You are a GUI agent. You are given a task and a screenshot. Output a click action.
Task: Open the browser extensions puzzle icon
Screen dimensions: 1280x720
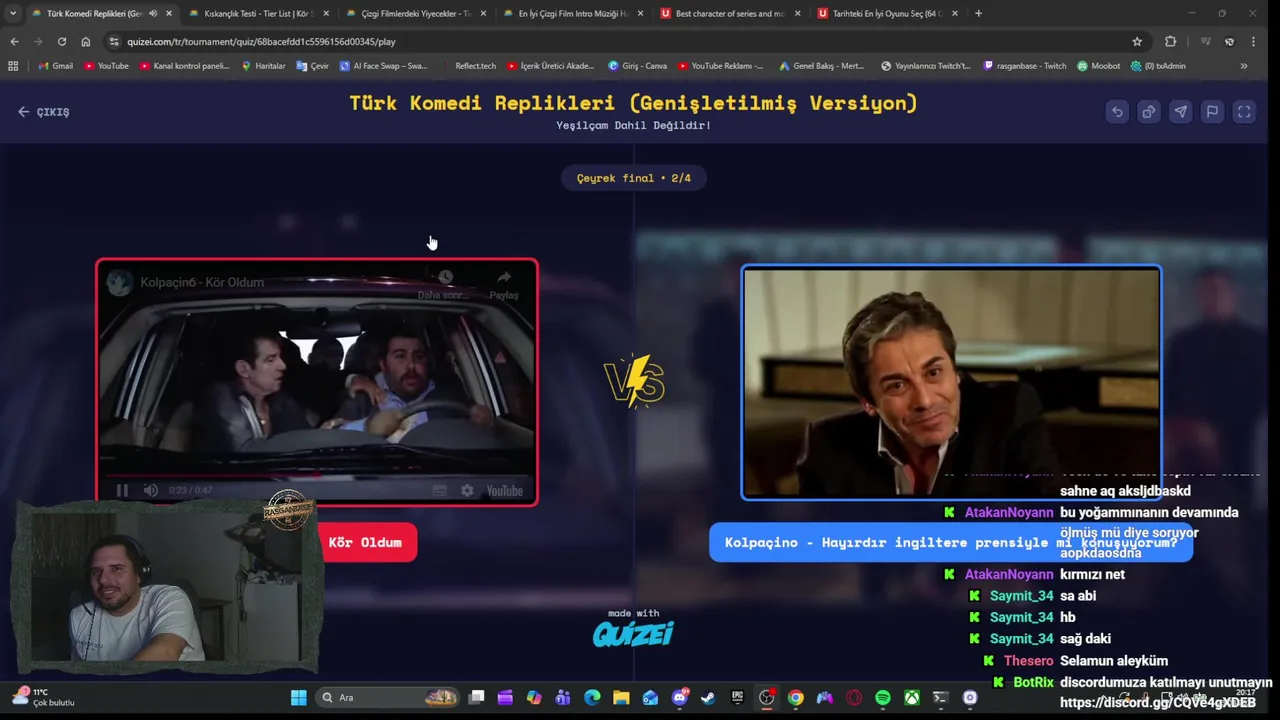(x=1170, y=41)
